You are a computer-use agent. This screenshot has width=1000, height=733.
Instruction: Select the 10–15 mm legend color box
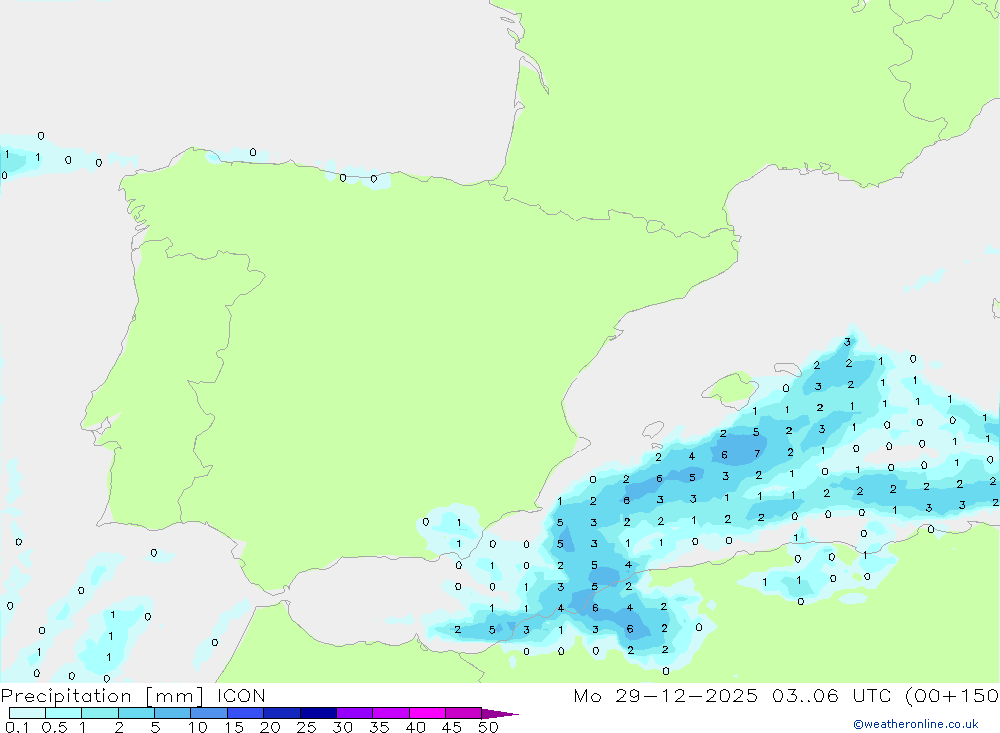pyautogui.click(x=209, y=713)
